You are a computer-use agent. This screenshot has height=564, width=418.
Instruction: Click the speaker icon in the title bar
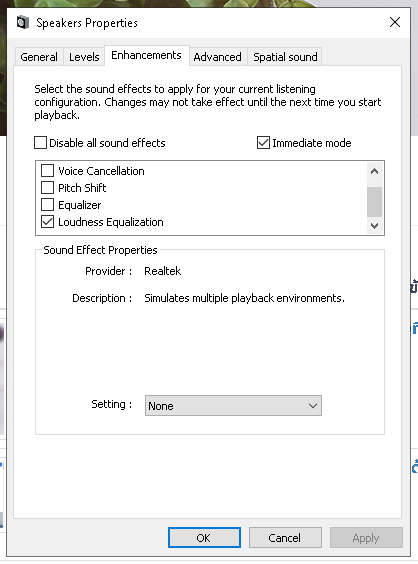coord(22,23)
